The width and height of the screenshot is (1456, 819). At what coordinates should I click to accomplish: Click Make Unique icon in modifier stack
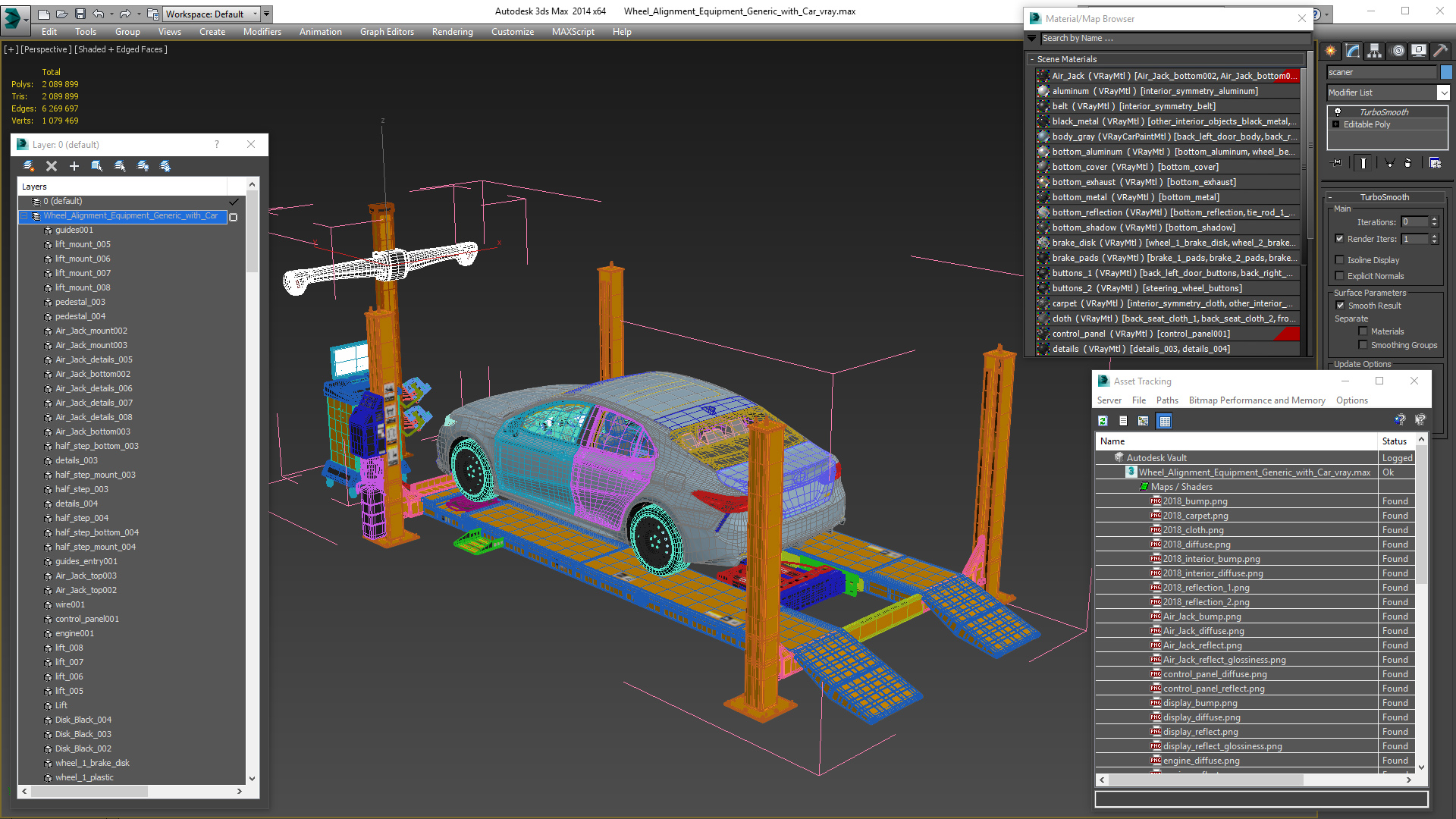pyautogui.click(x=1389, y=163)
